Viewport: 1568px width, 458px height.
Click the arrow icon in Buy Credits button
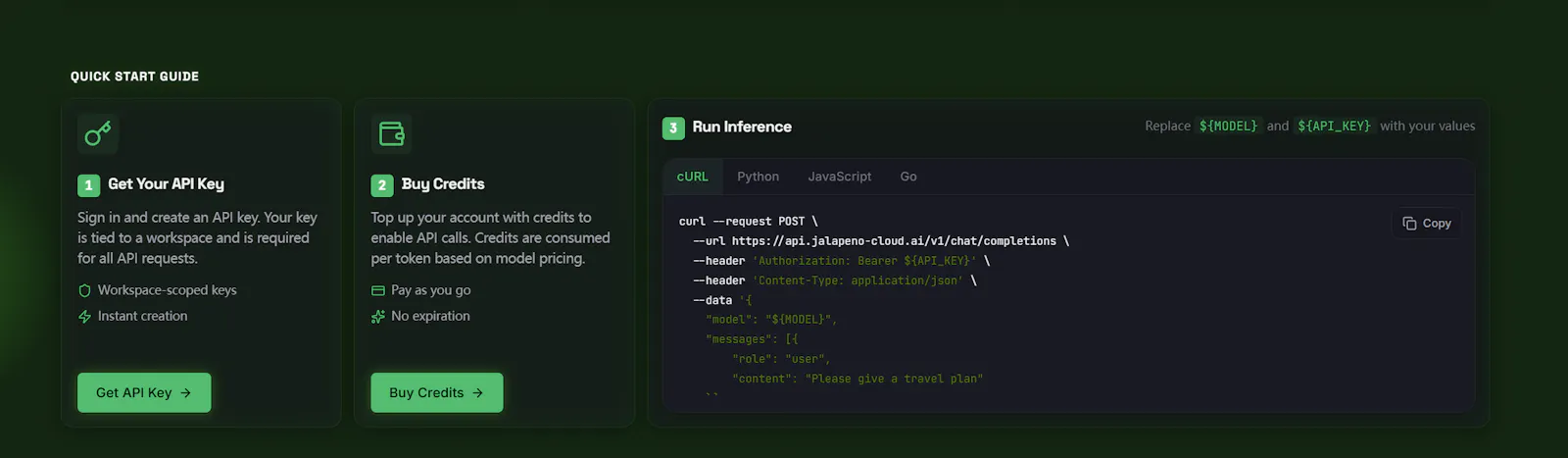[x=478, y=392]
